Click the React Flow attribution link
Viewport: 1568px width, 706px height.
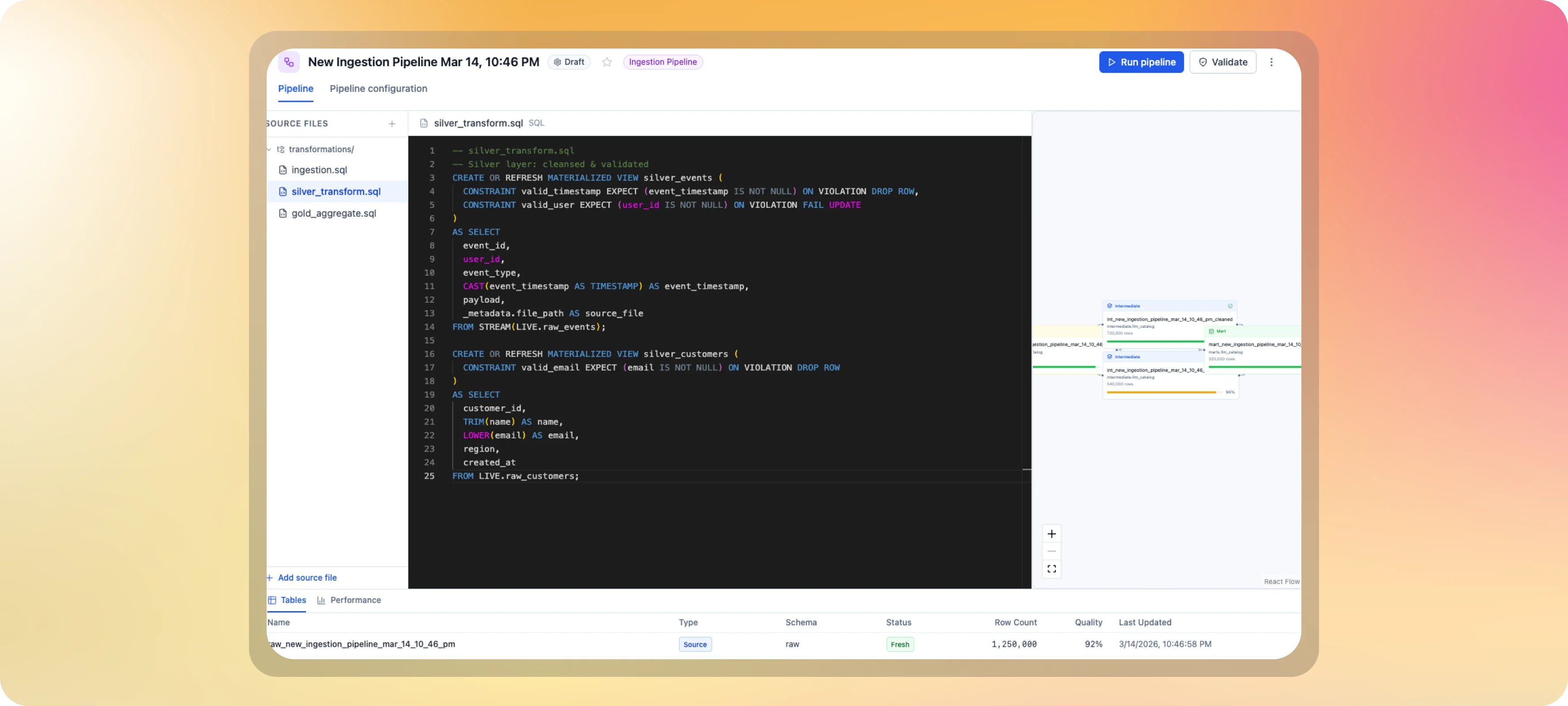click(x=1282, y=582)
